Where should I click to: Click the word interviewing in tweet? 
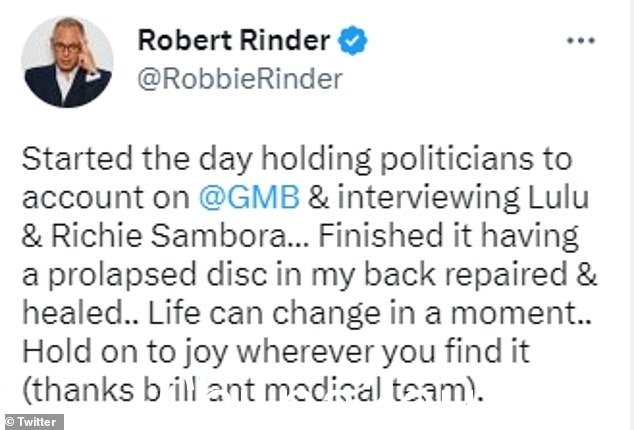coord(429,198)
